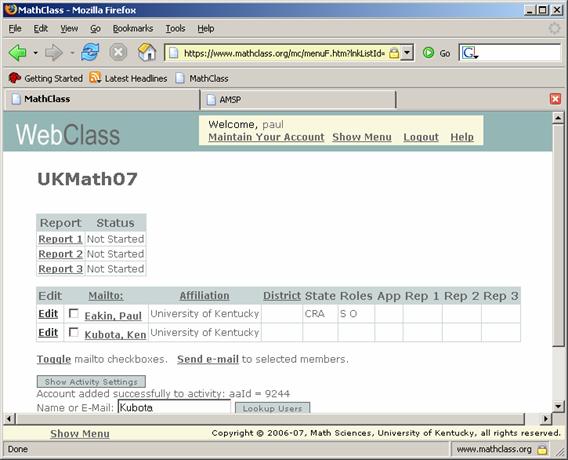Go to the Home page icon
Image resolution: width=568 pixels, height=460 pixels.
point(147,52)
